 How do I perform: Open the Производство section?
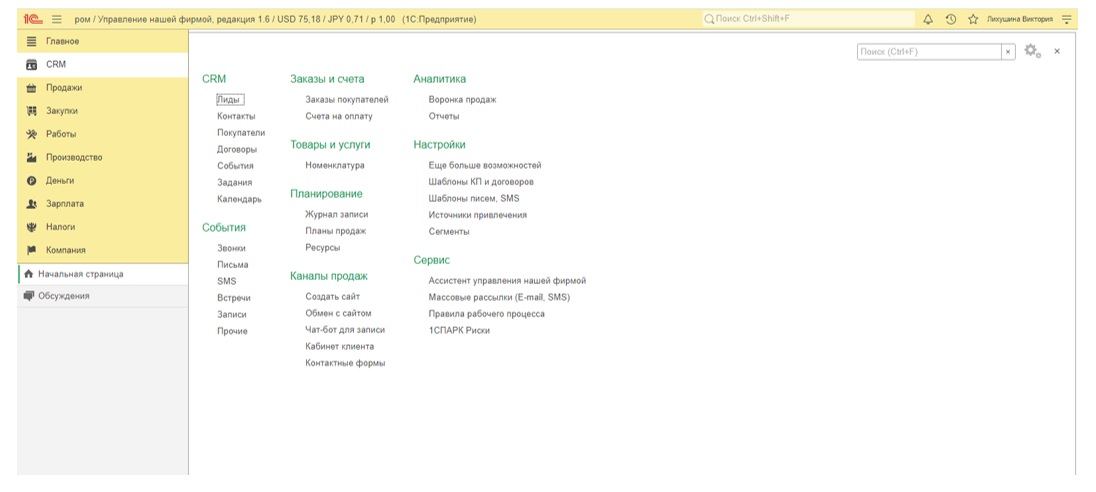click(73, 157)
